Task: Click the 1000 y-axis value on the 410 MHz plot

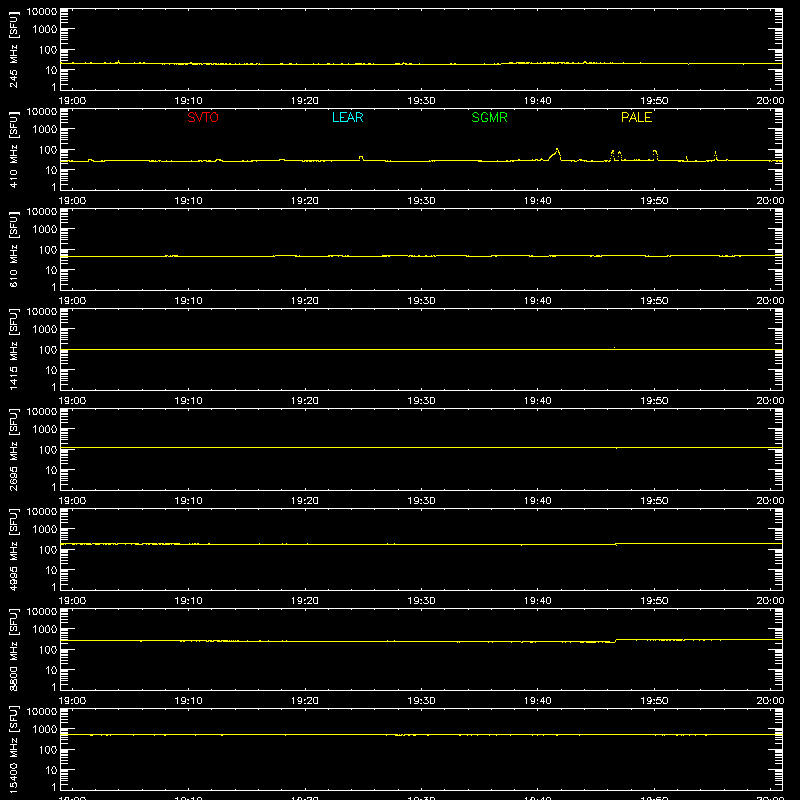Action: click(45, 130)
